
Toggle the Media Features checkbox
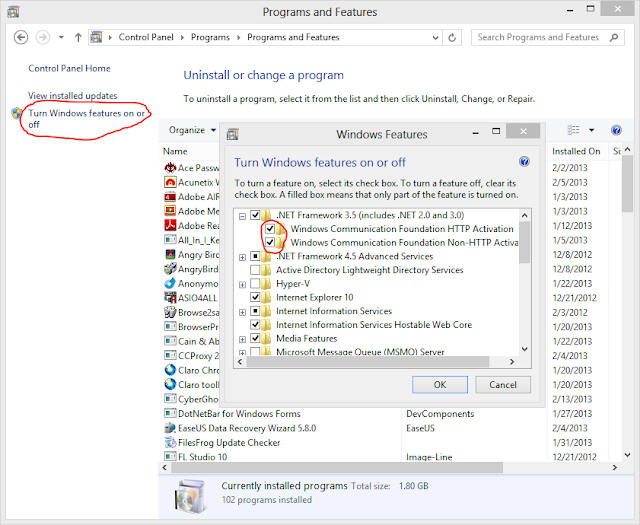(x=256, y=338)
